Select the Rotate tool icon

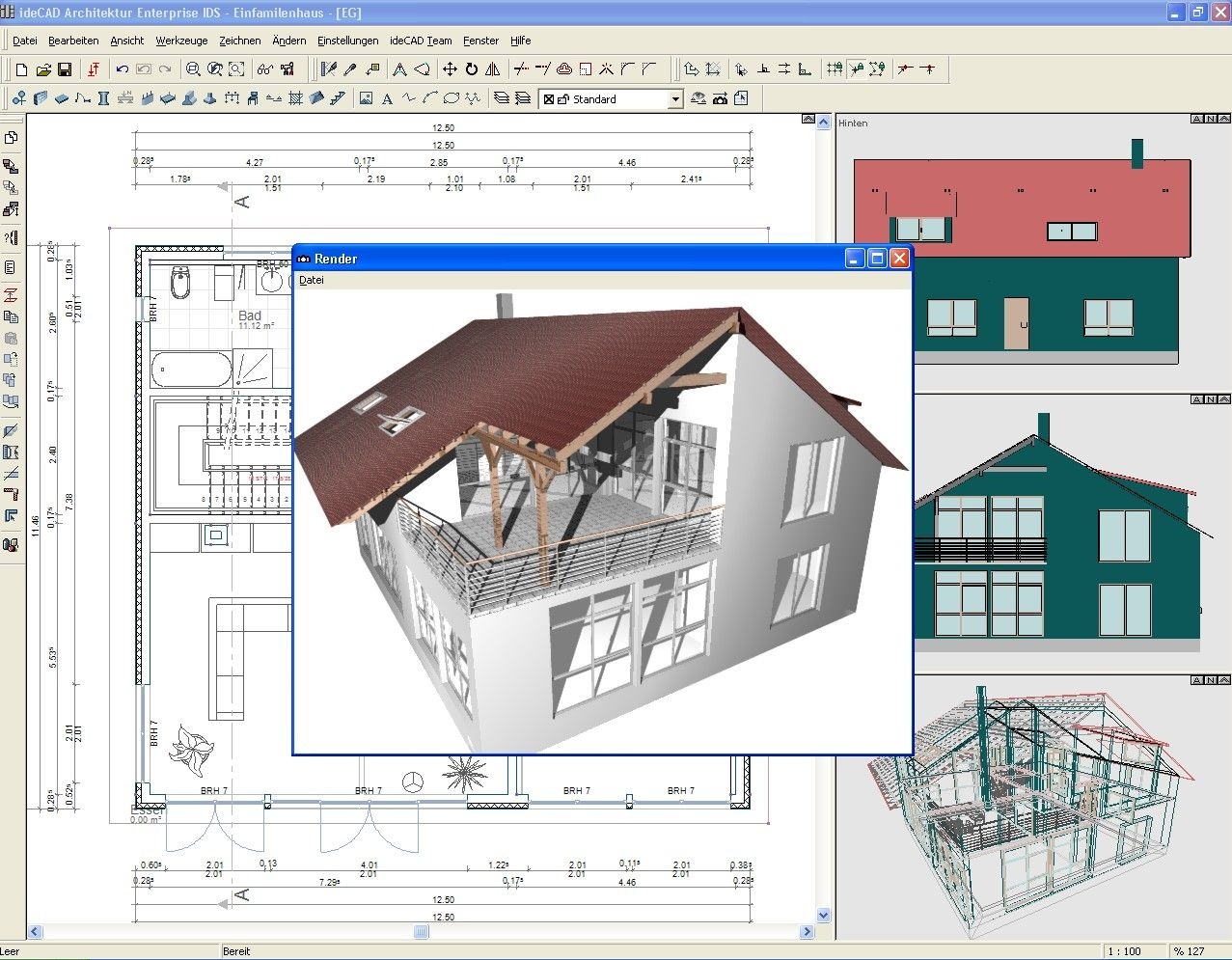(x=471, y=69)
